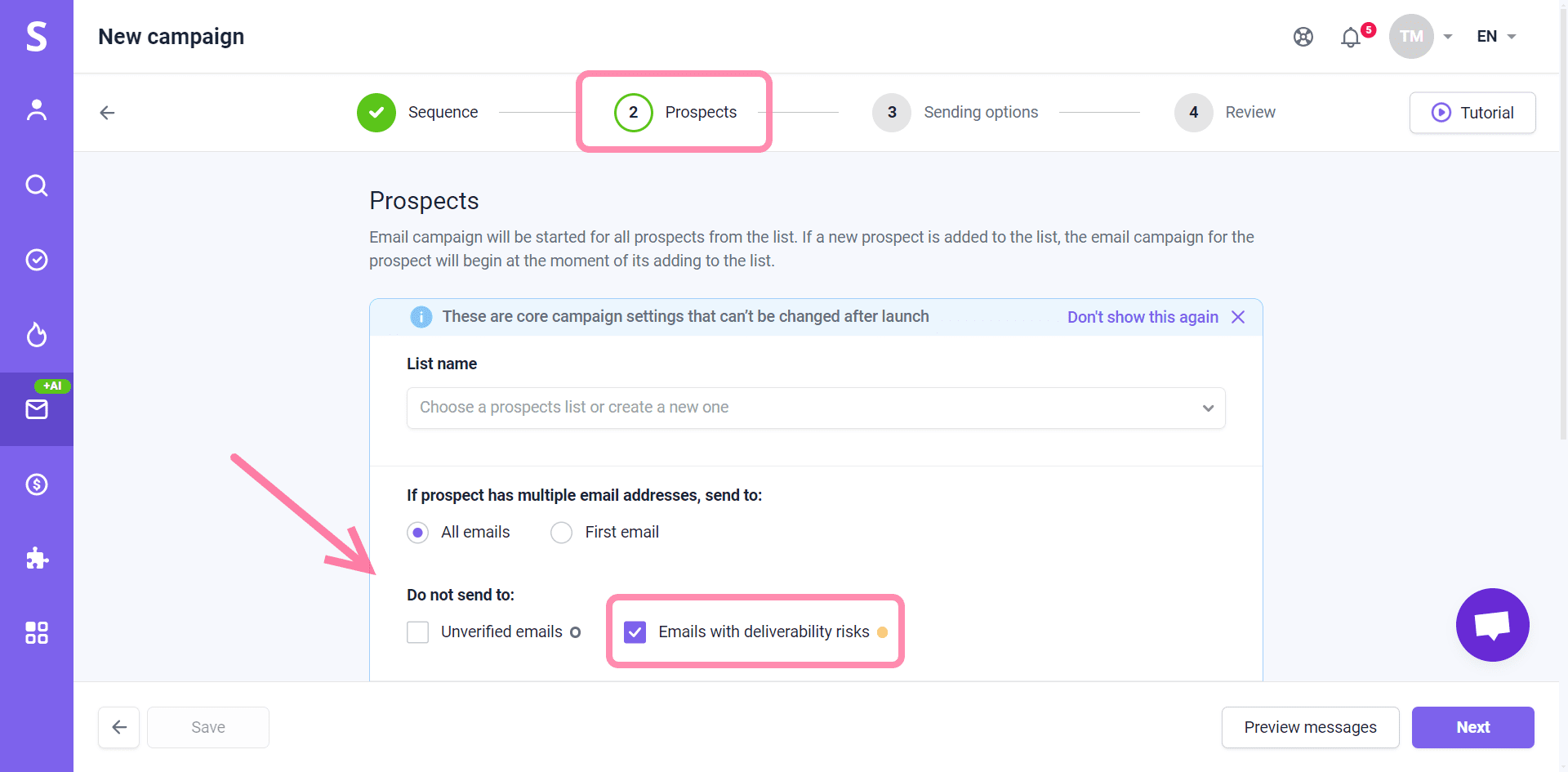Expand the TM account avatar menu
Screen dimensions: 1568x772
(x=1422, y=37)
